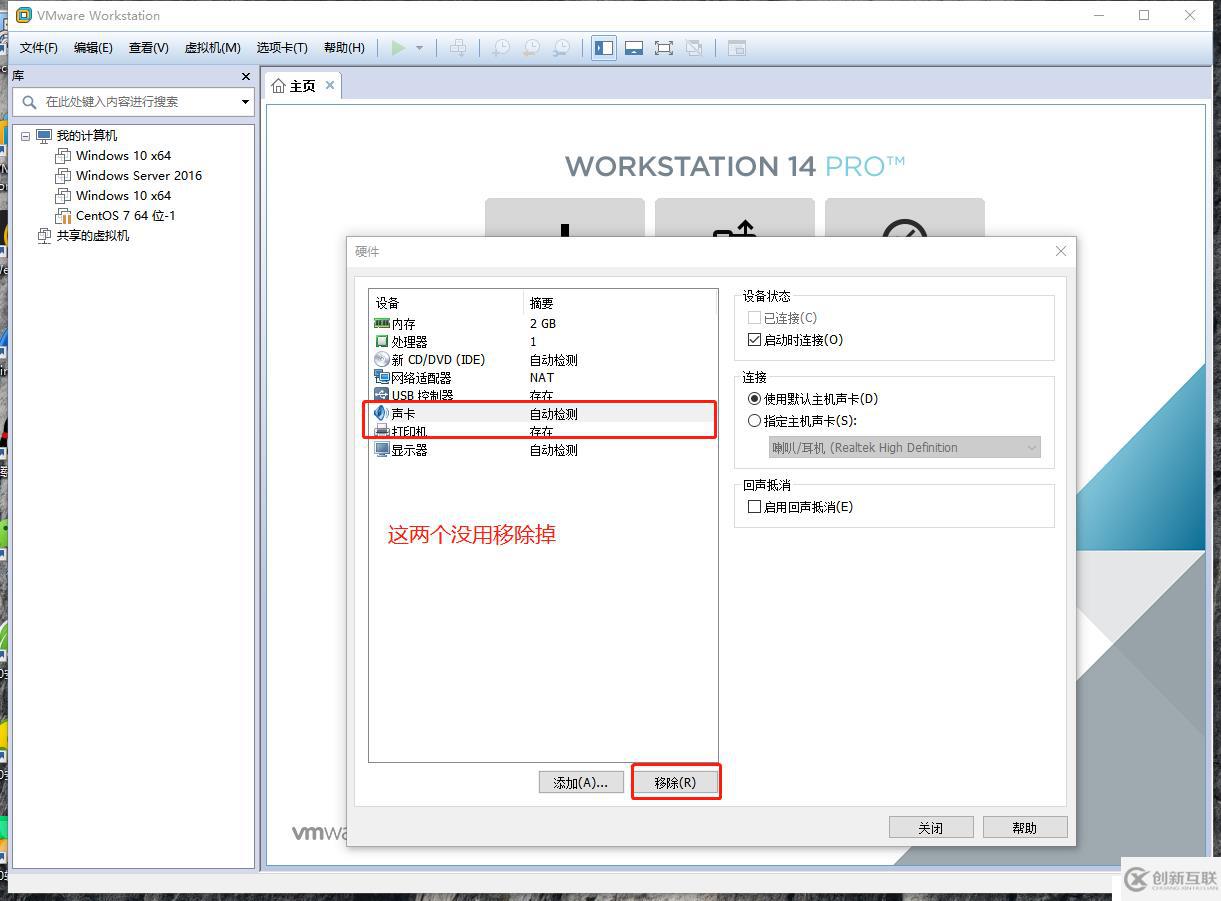Close the 主页 tab
Image resolution: width=1221 pixels, height=901 pixels.
(330, 86)
